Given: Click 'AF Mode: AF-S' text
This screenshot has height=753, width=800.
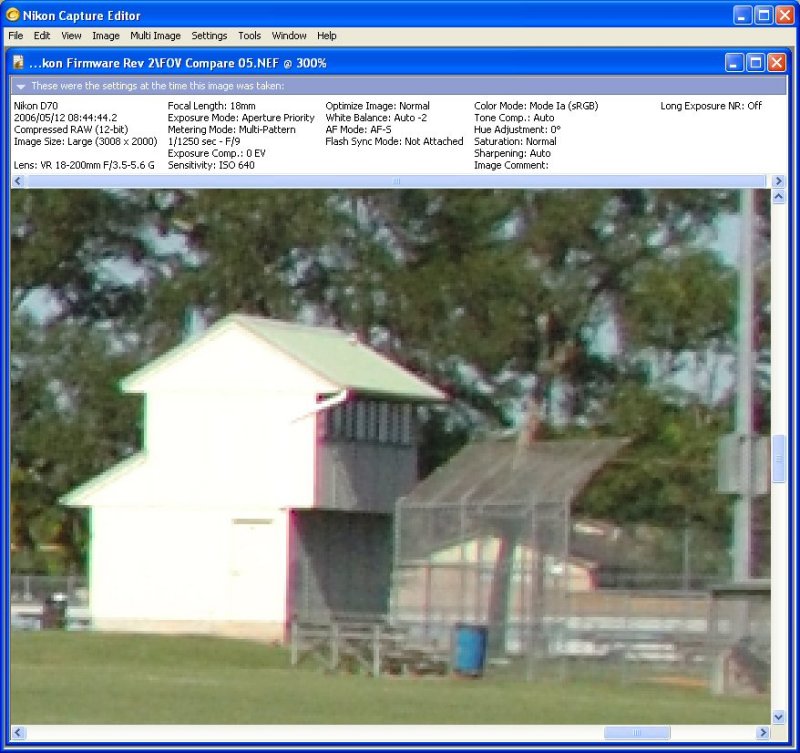Looking at the screenshot, I should [358, 130].
